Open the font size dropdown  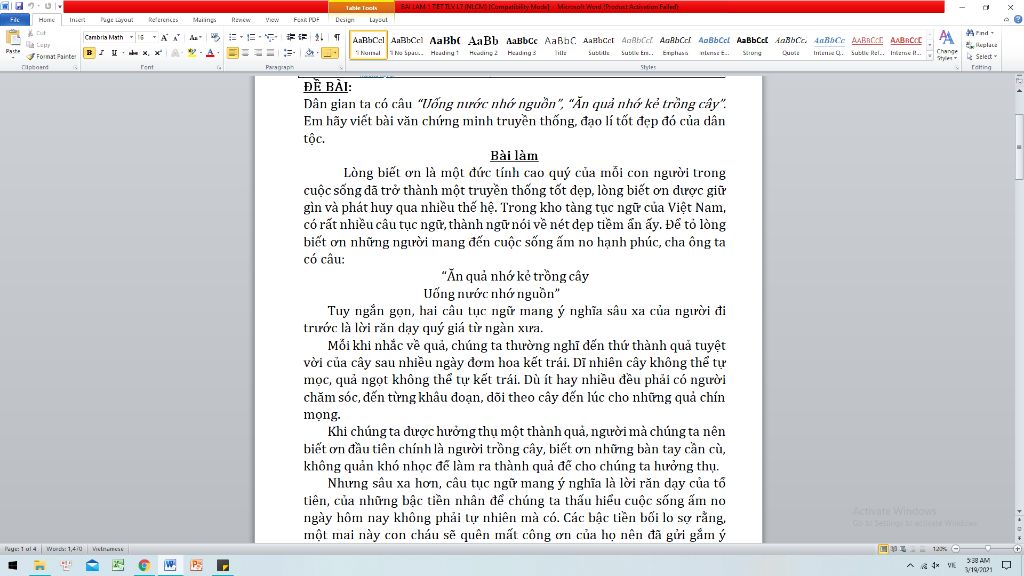pyautogui.click(x=154, y=38)
